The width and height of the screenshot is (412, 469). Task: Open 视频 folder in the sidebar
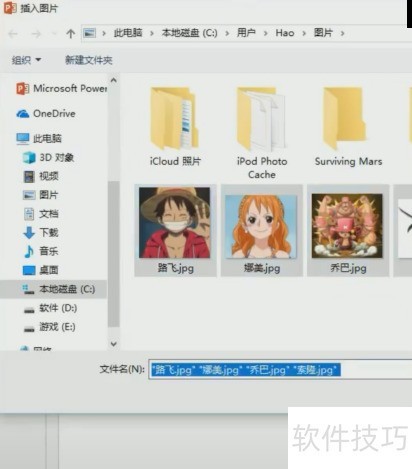49,176
